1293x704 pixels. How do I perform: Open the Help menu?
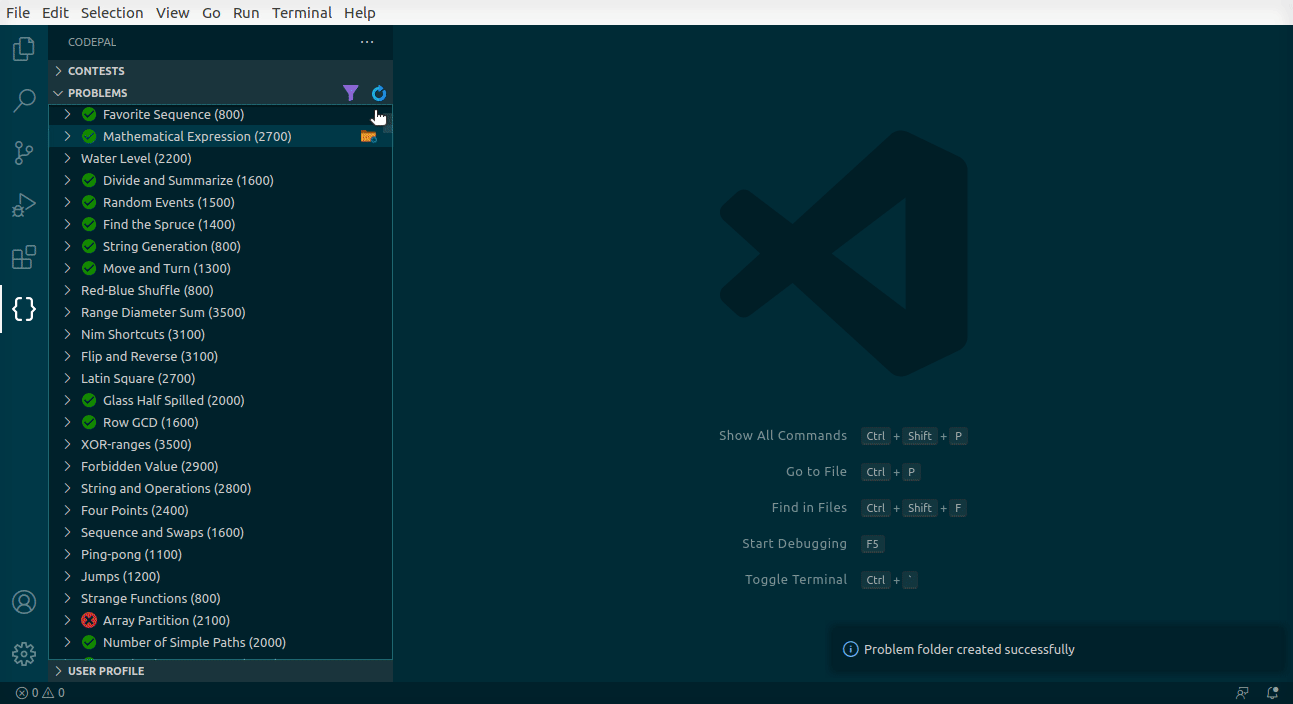(x=360, y=13)
